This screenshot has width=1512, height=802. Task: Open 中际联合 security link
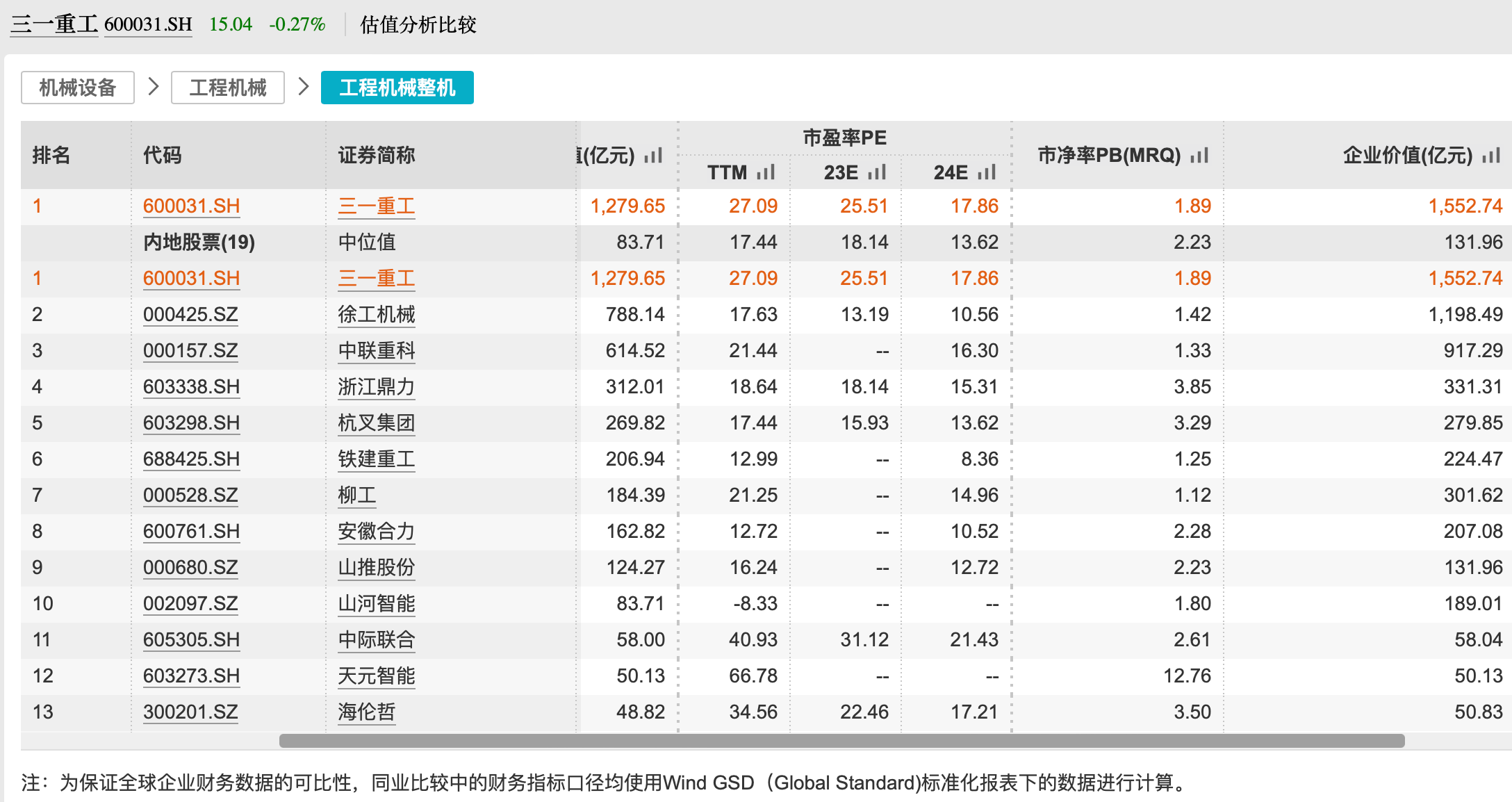pyautogui.click(x=377, y=639)
